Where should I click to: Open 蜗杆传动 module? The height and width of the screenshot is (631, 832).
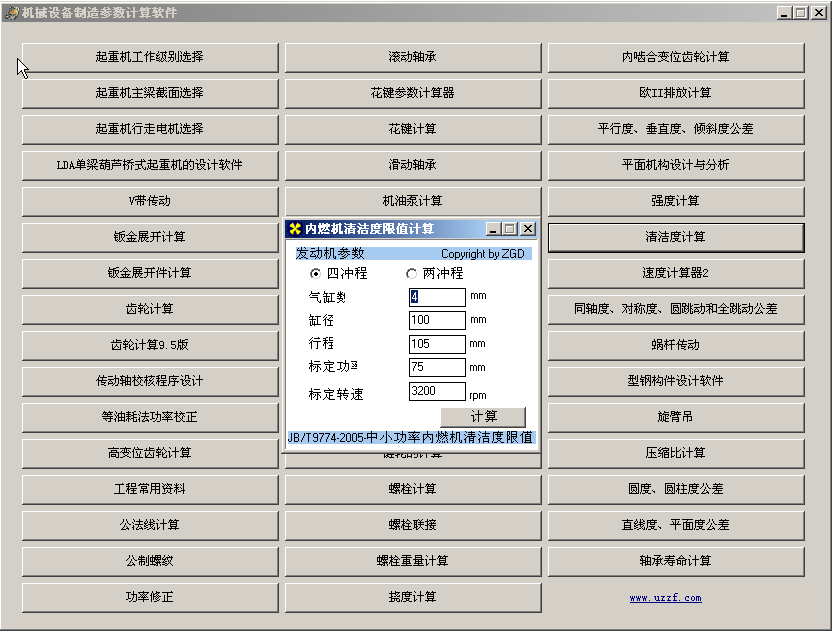[676, 345]
